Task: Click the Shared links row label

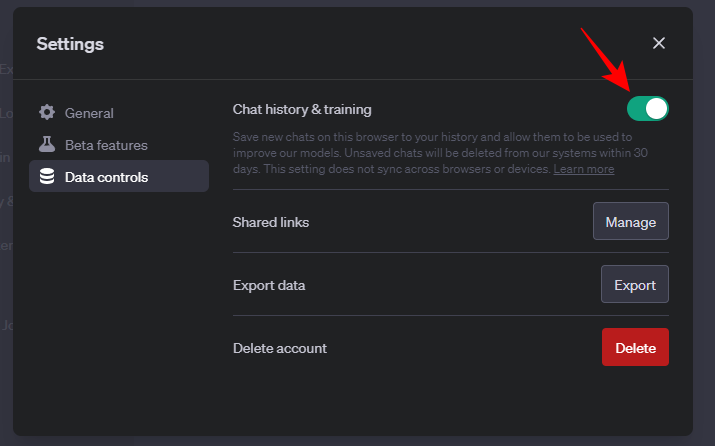Action: pyautogui.click(x=271, y=222)
